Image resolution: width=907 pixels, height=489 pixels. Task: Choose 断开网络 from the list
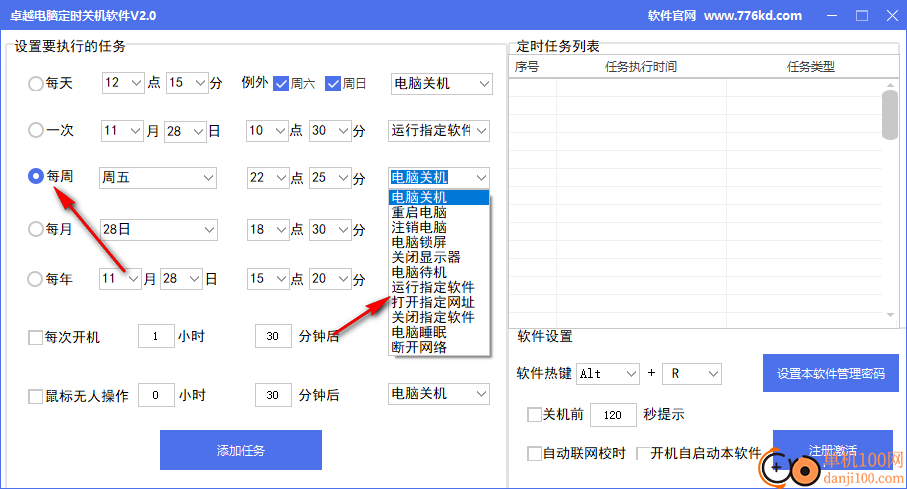439,348
